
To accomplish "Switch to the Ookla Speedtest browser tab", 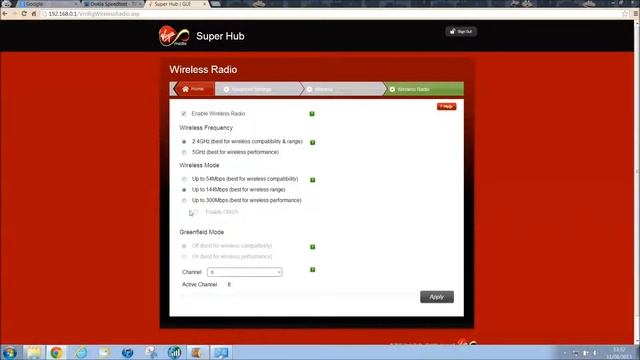I will 112,4.
